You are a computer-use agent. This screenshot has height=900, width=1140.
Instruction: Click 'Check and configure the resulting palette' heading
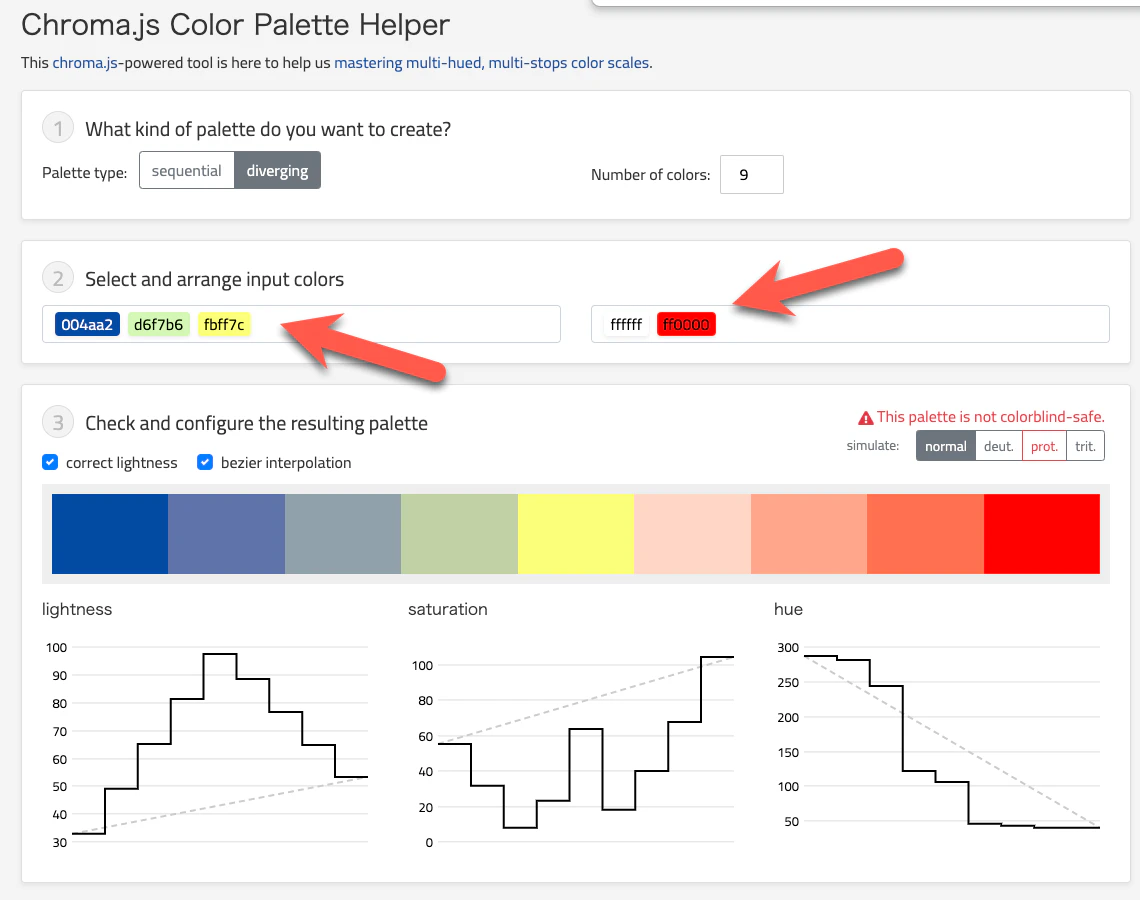coord(257,423)
